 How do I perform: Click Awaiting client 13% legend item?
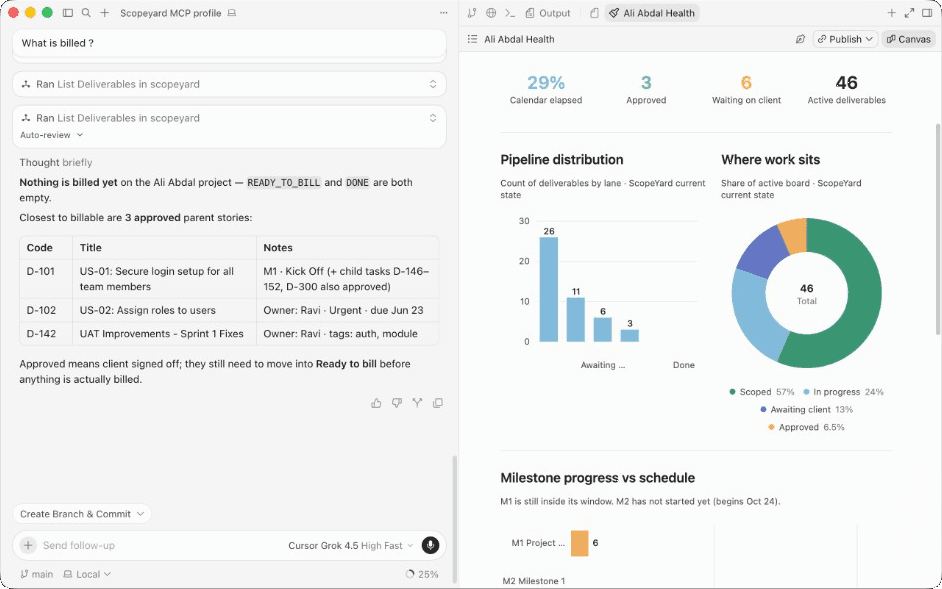point(807,409)
